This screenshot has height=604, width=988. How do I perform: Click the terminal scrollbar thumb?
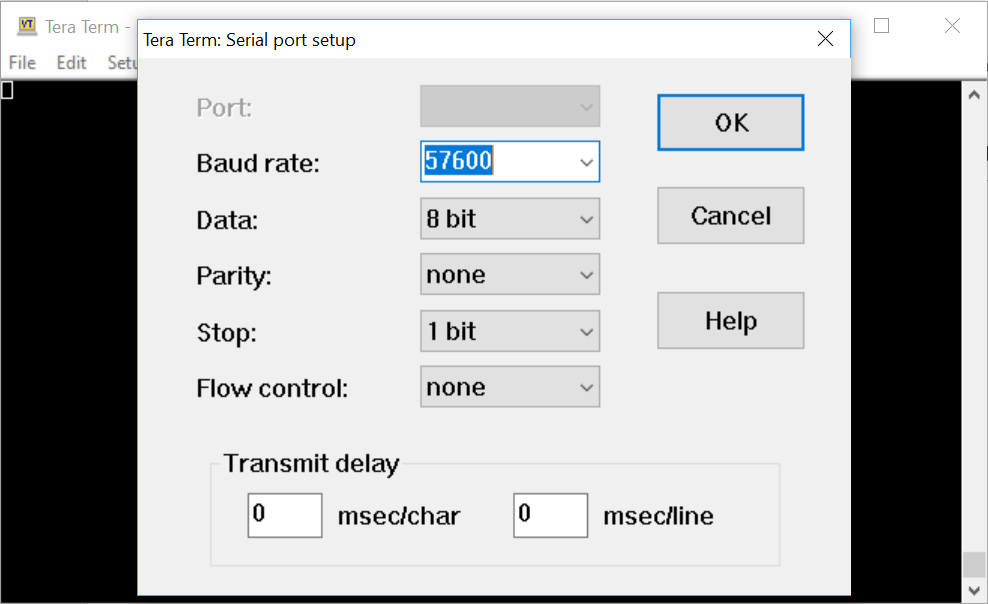click(x=974, y=564)
